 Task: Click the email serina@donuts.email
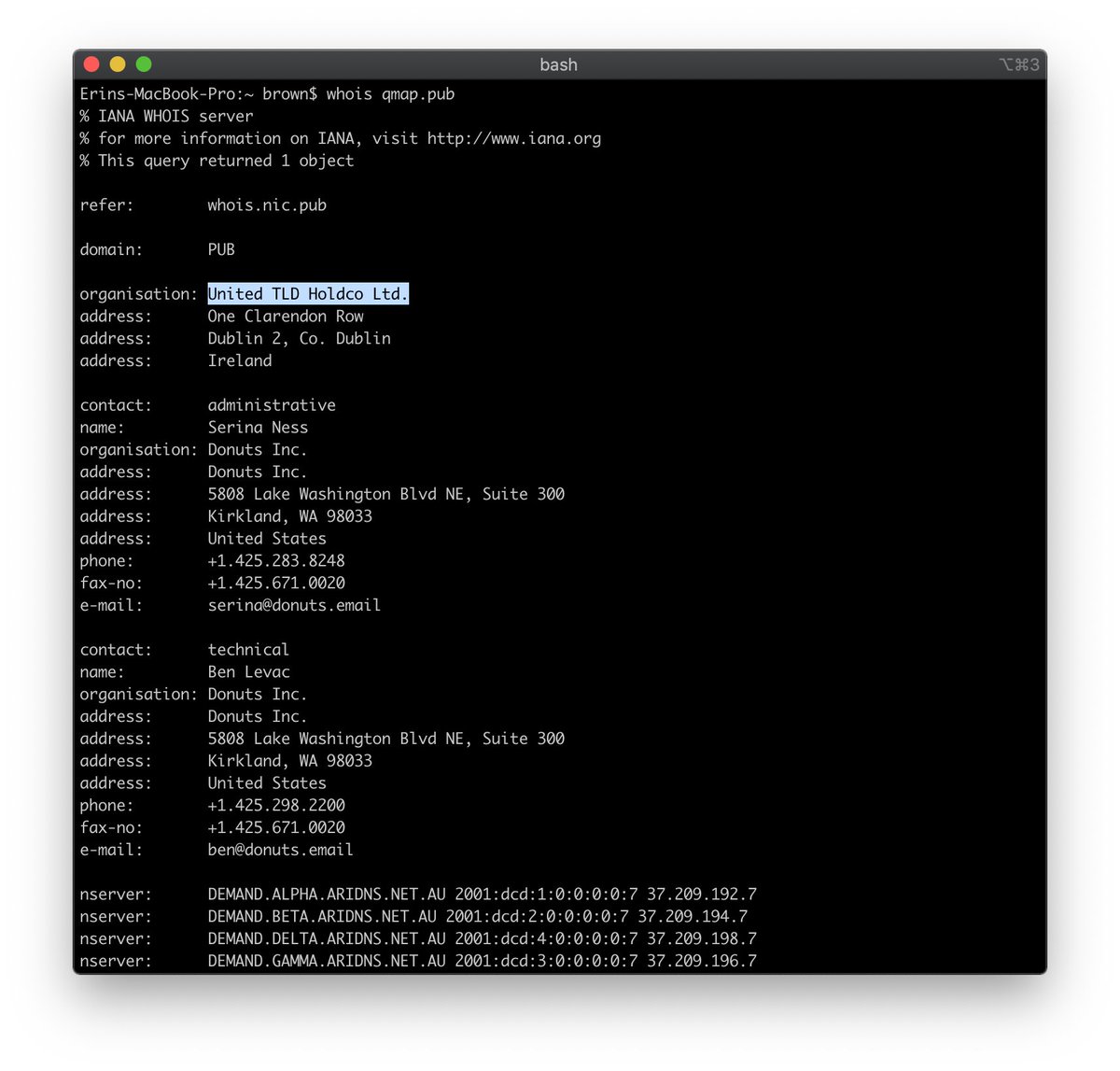pyautogui.click(x=294, y=606)
